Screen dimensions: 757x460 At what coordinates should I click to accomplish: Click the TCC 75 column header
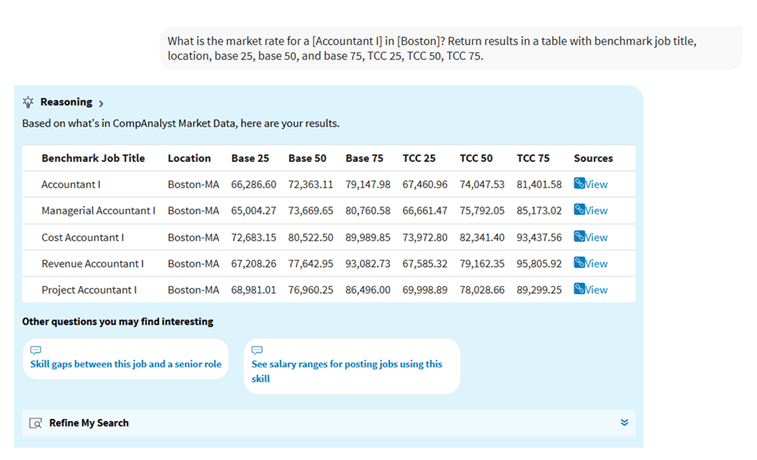click(x=533, y=158)
